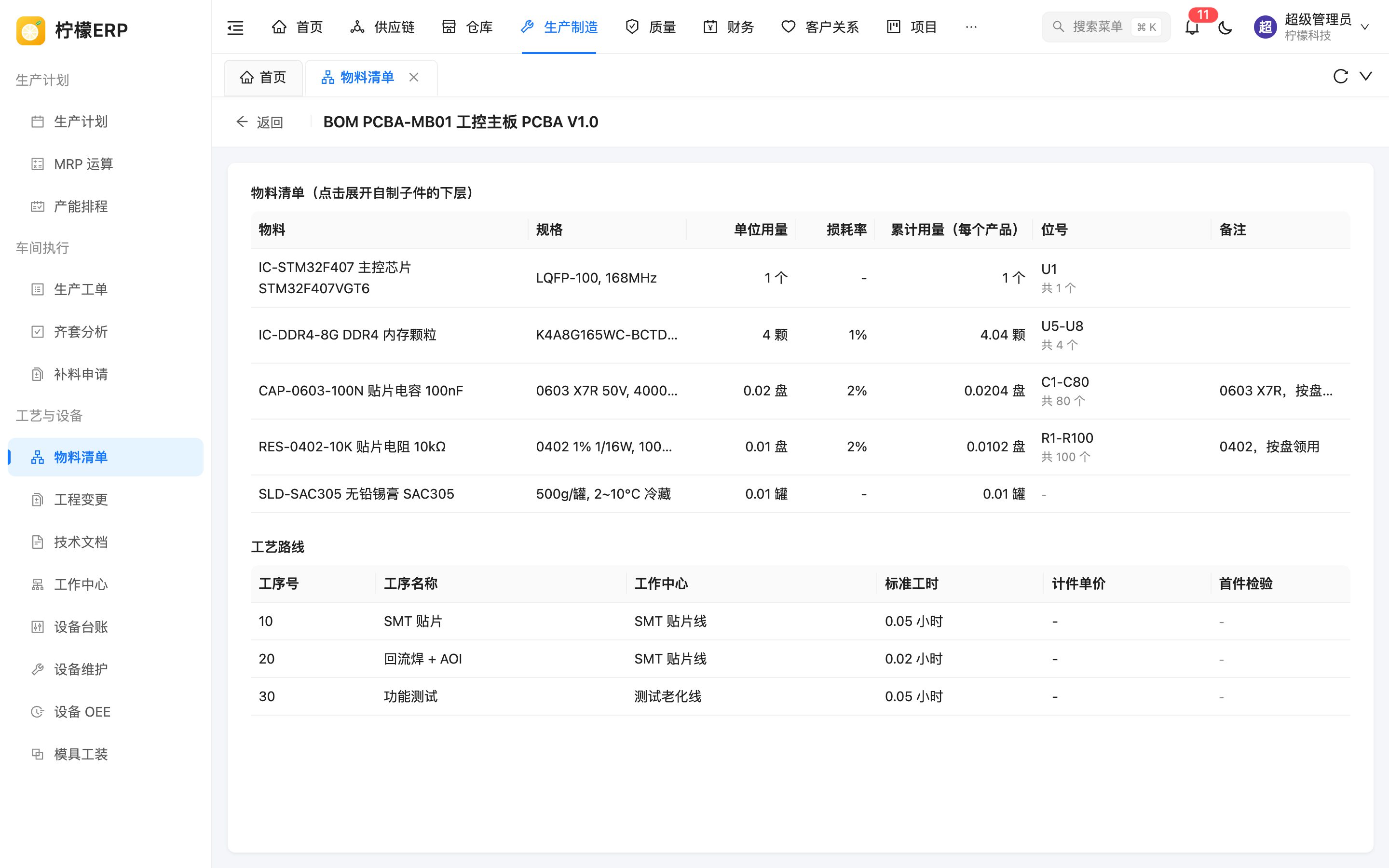Select the 生产制造 top menu
This screenshot has height=868, width=1389.
click(x=559, y=27)
